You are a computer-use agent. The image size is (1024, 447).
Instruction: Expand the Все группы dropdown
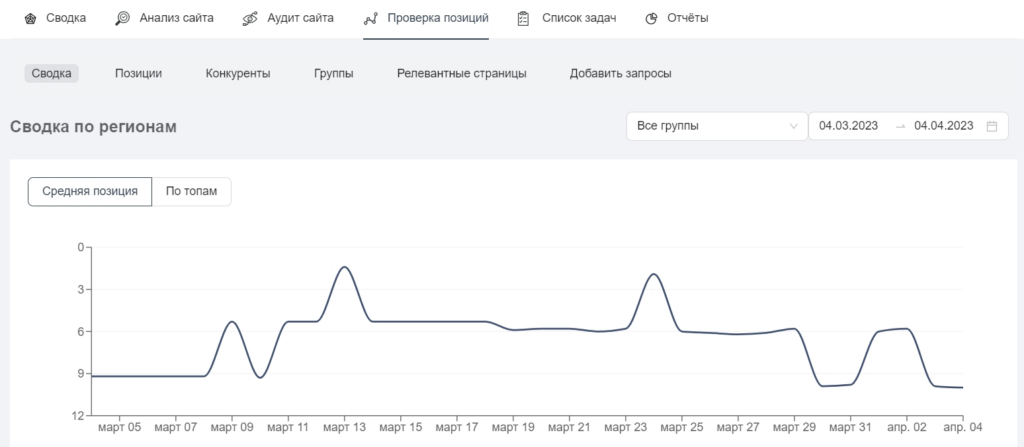717,126
